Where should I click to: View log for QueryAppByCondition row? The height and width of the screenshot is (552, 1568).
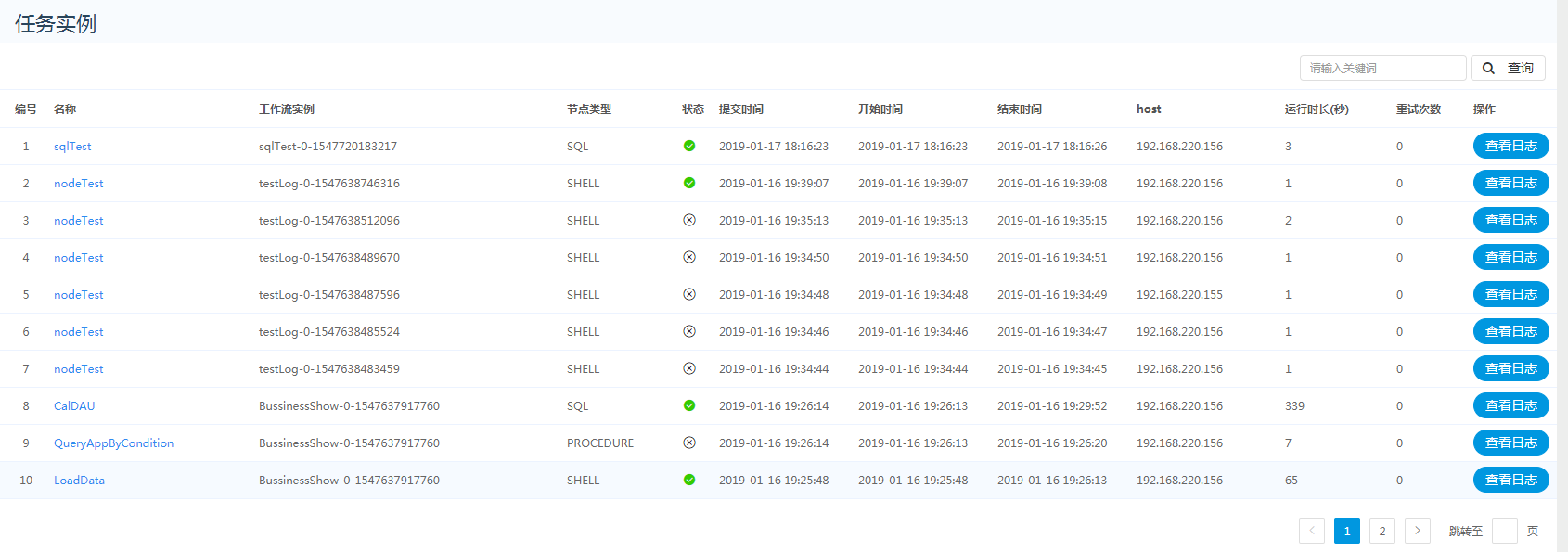(1511, 443)
